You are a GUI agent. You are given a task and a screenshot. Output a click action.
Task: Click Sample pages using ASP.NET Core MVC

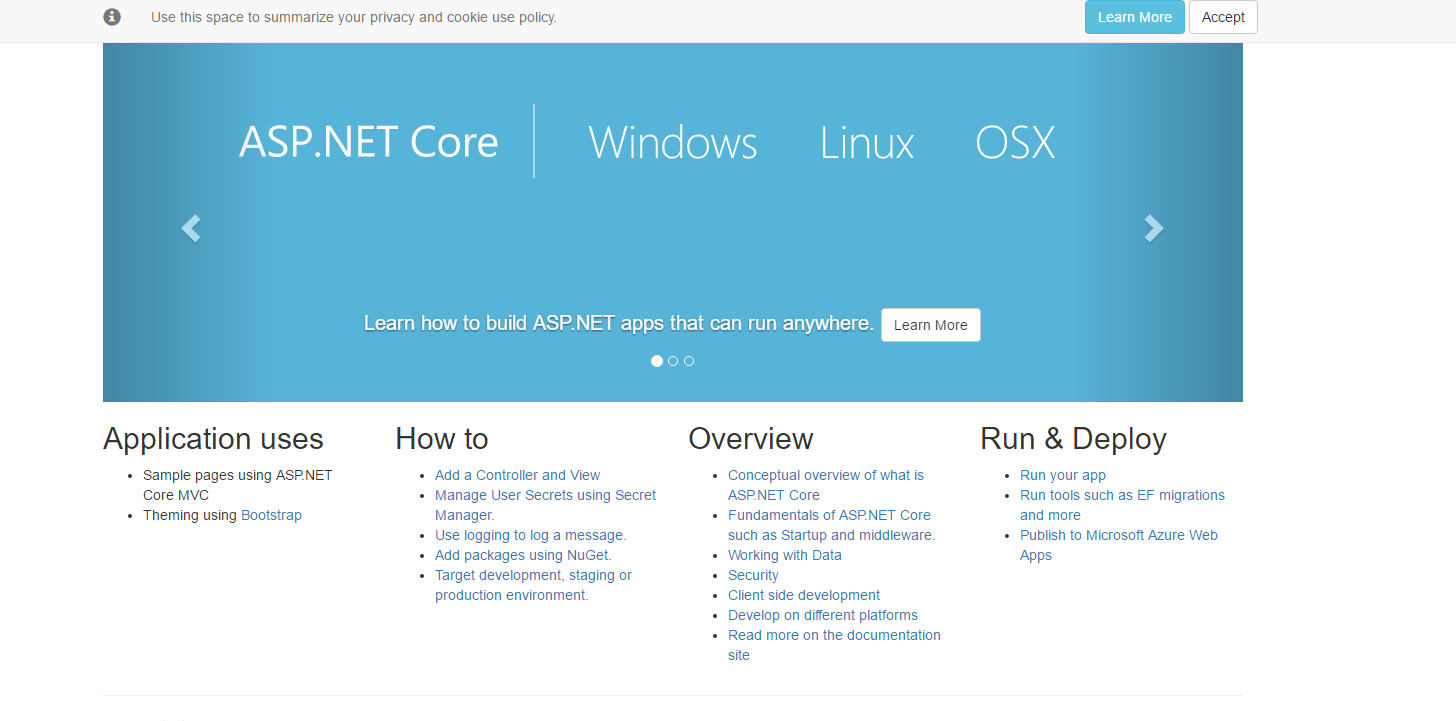tap(237, 485)
